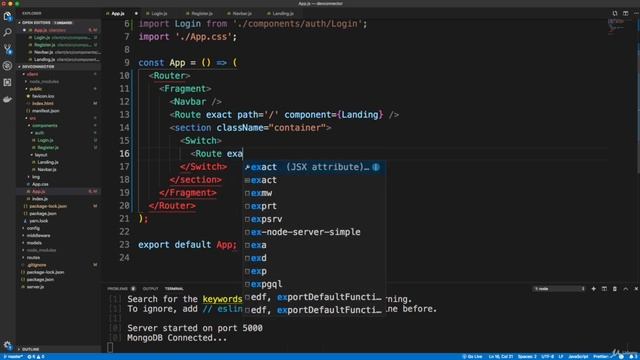
Task: Open notifications bell in status bar
Action: pyautogui.click(x=632, y=356)
